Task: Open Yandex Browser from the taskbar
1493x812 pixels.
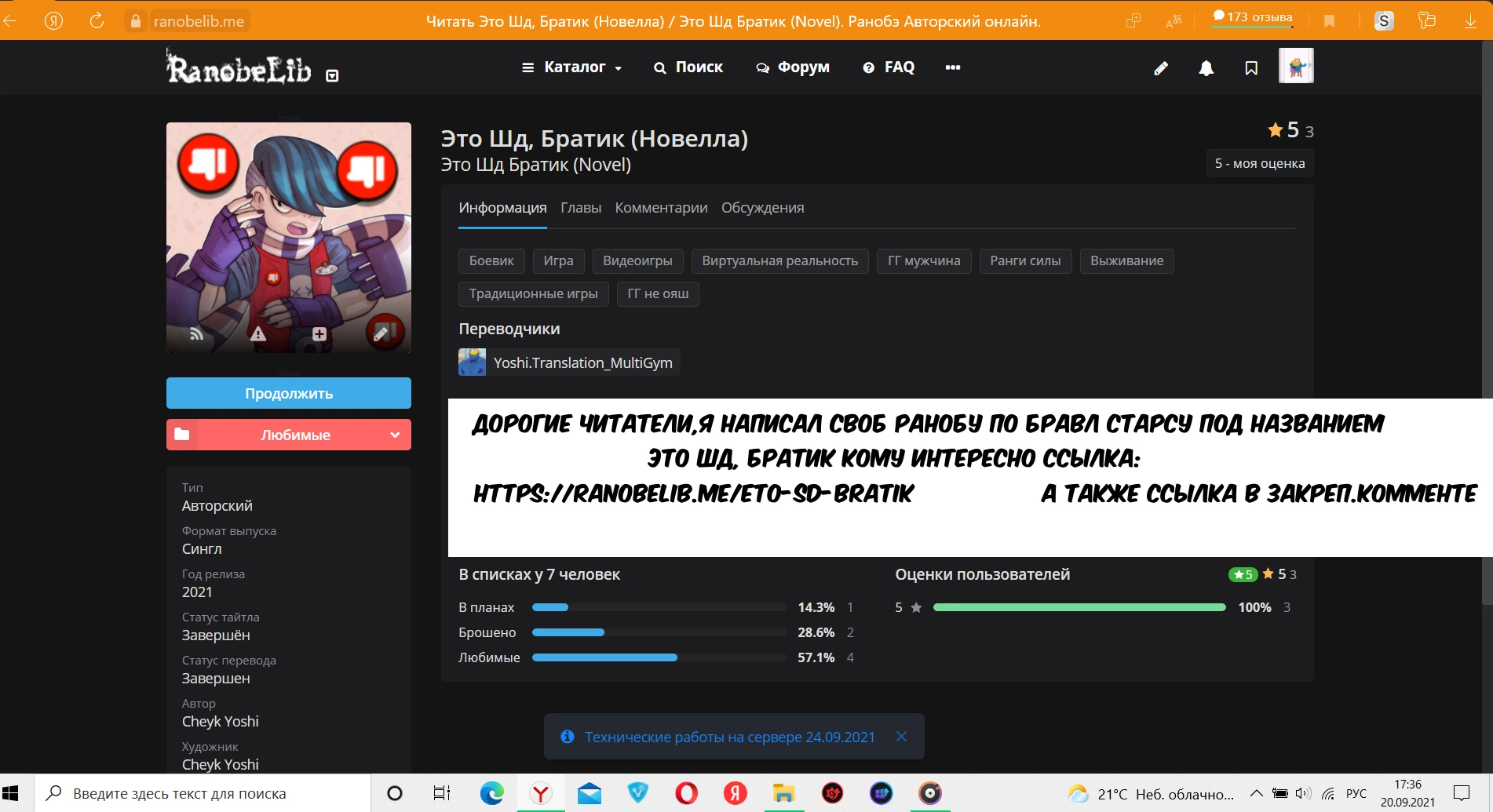Action: tap(540, 793)
